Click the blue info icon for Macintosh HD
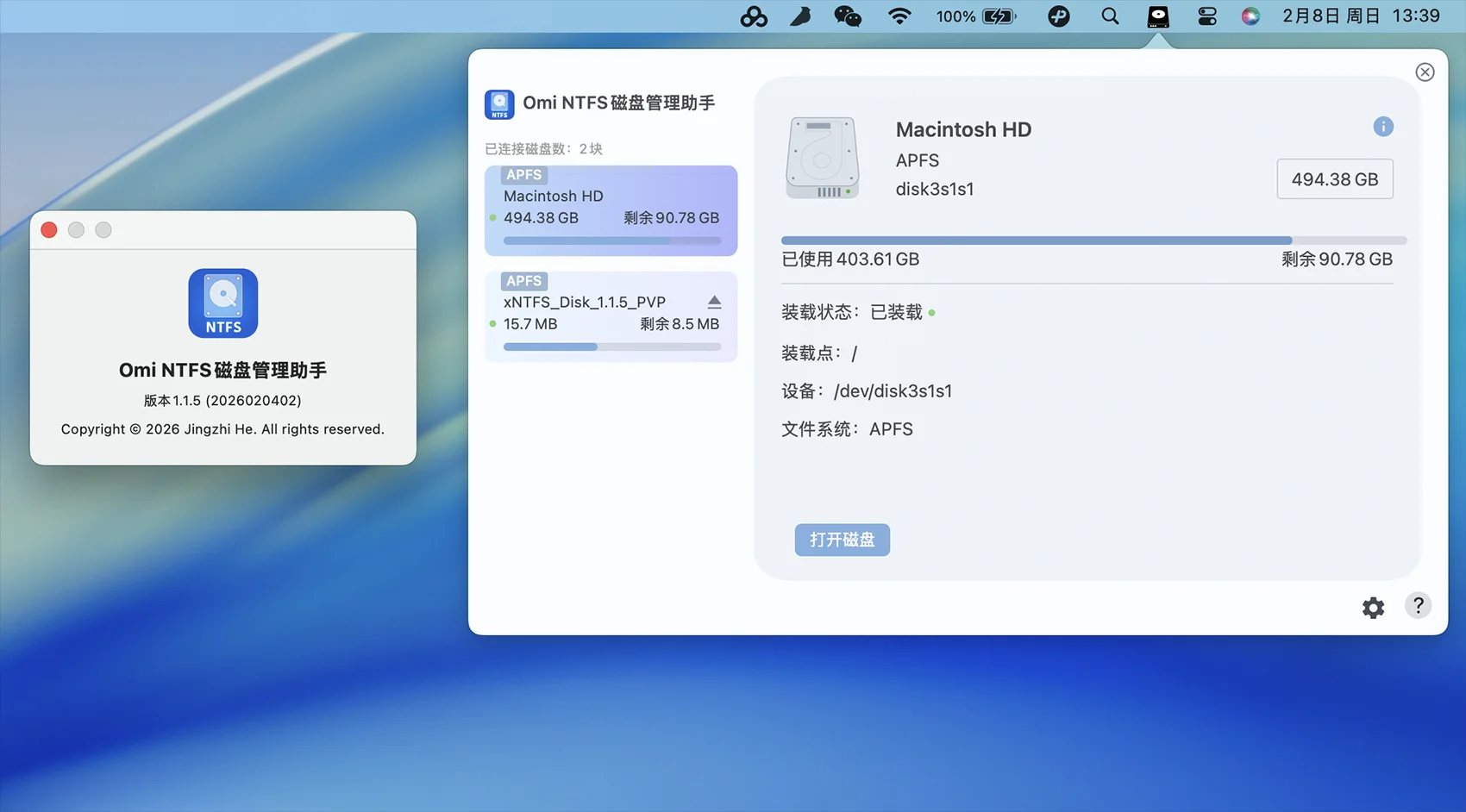1466x812 pixels. click(x=1382, y=127)
